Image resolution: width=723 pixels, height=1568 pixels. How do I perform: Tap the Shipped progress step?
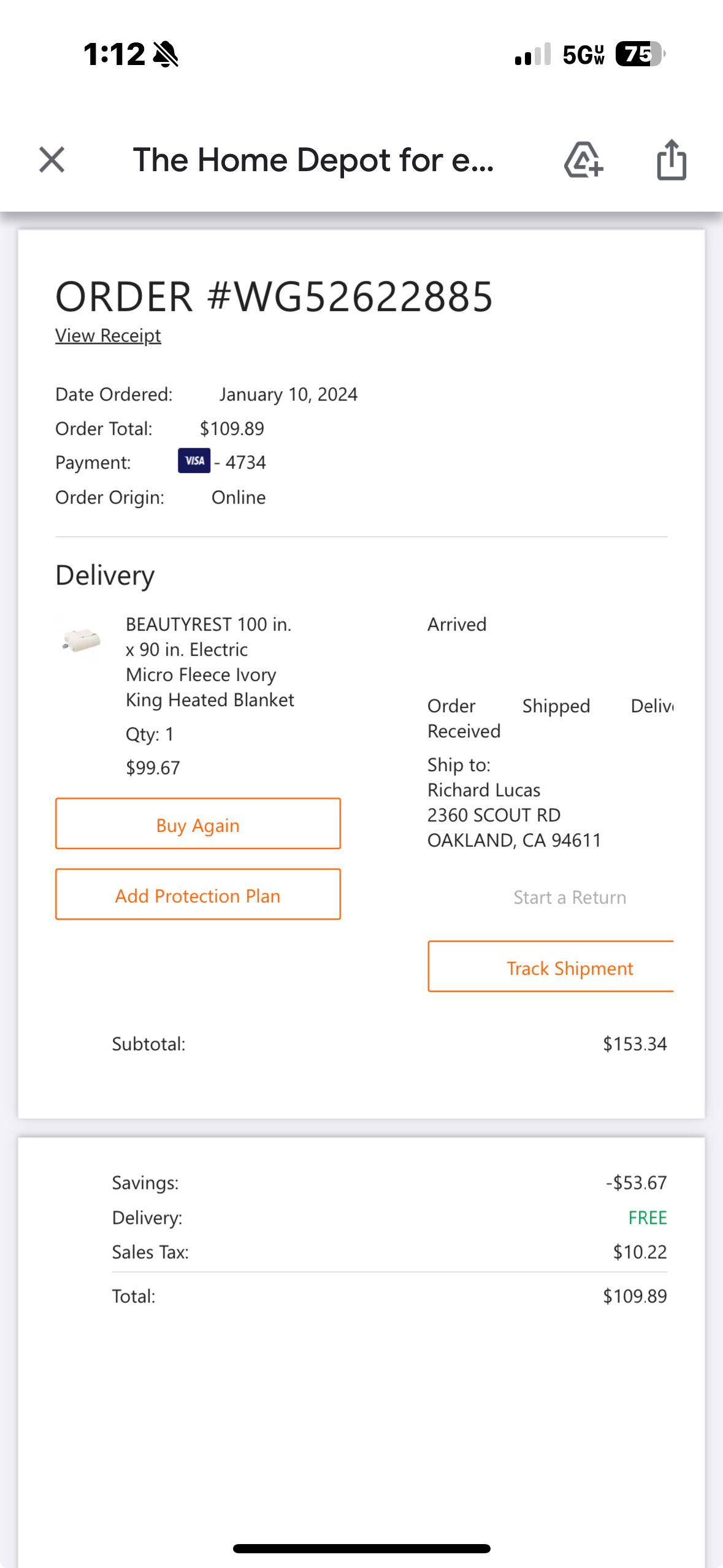coord(556,706)
